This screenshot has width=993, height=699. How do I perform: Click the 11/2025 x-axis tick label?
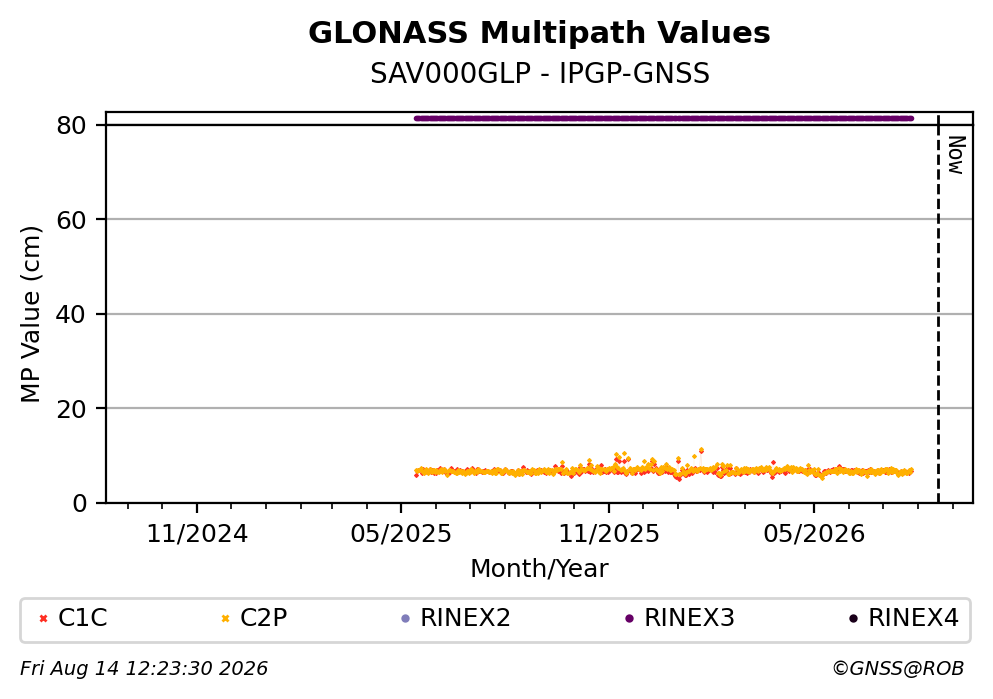pos(609,534)
